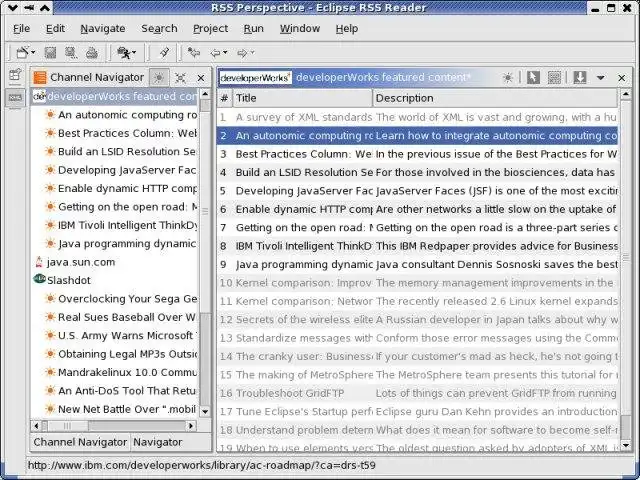Image resolution: width=640 pixels, height=480 pixels.
Task: Select table row 1 'A survey of XML standards'
Action: pos(417,118)
